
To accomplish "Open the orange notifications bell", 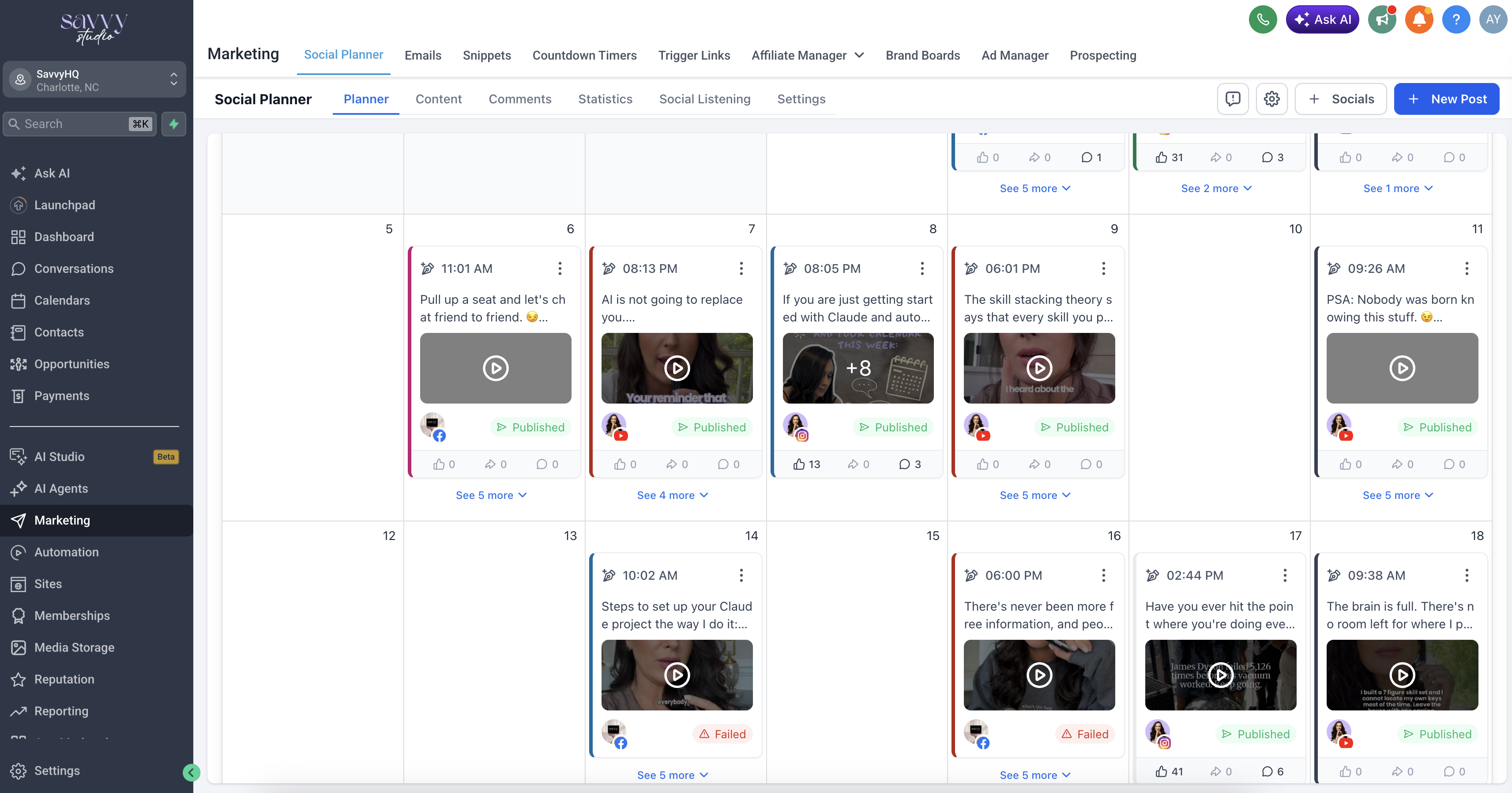I will pos(1419,20).
